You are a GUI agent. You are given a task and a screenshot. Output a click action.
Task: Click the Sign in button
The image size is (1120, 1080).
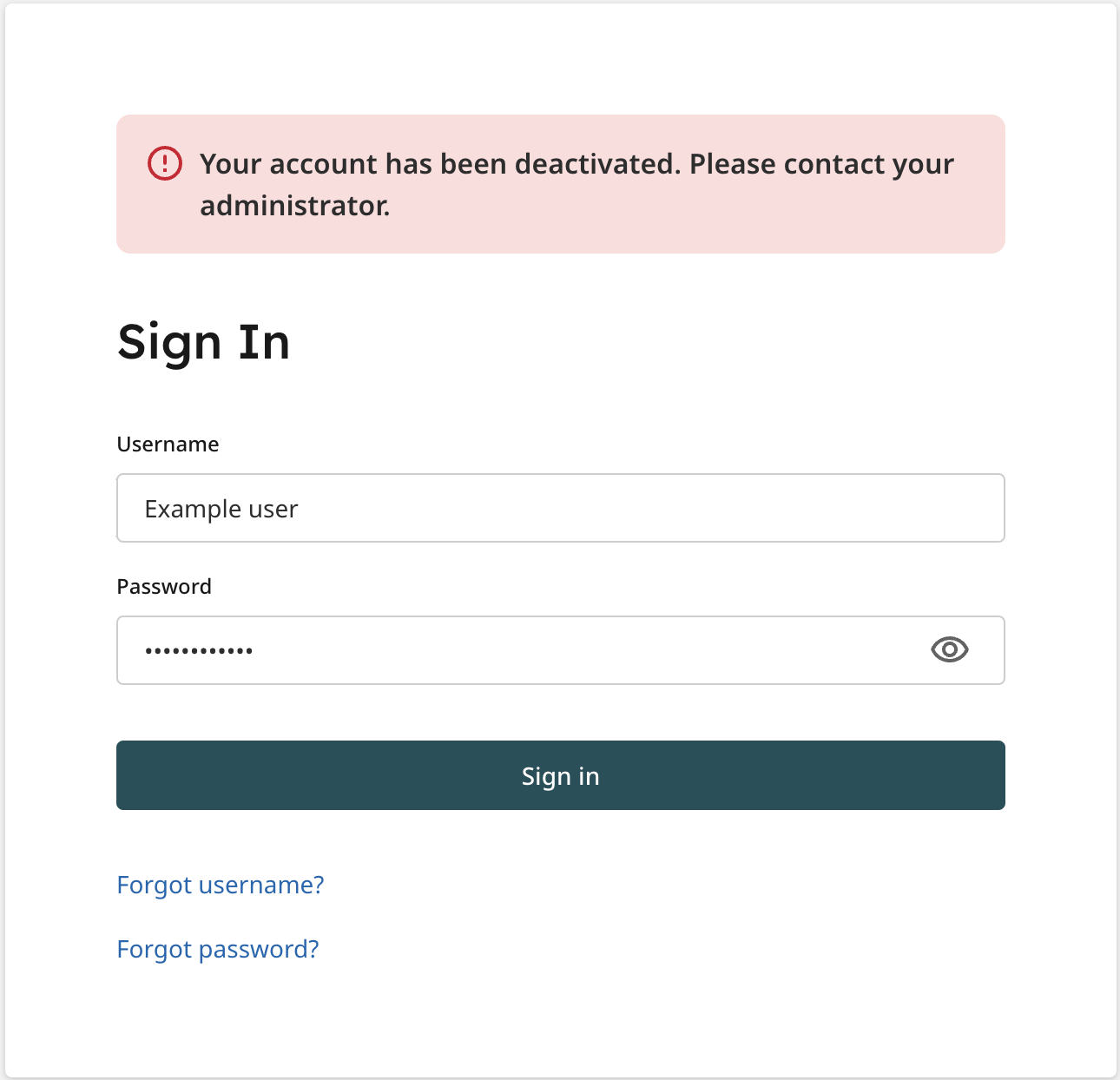(x=561, y=775)
